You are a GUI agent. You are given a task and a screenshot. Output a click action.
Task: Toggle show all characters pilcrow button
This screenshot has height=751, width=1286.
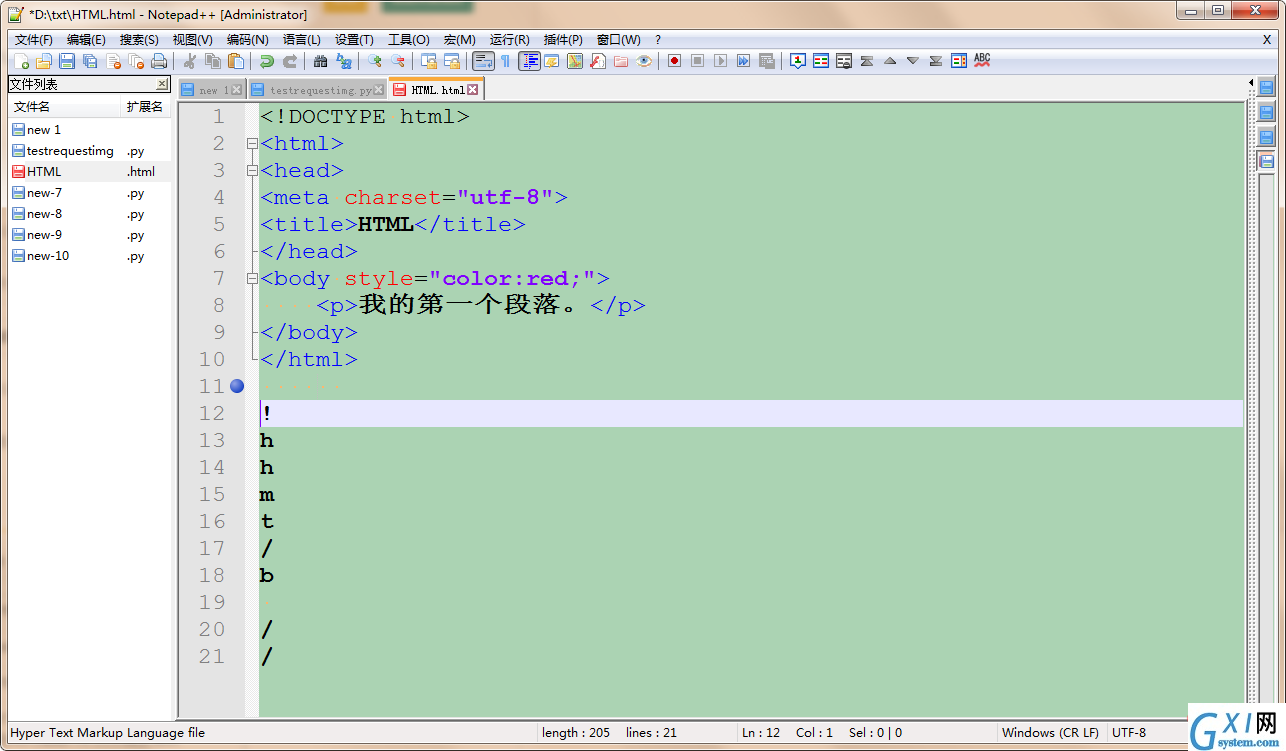point(506,61)
